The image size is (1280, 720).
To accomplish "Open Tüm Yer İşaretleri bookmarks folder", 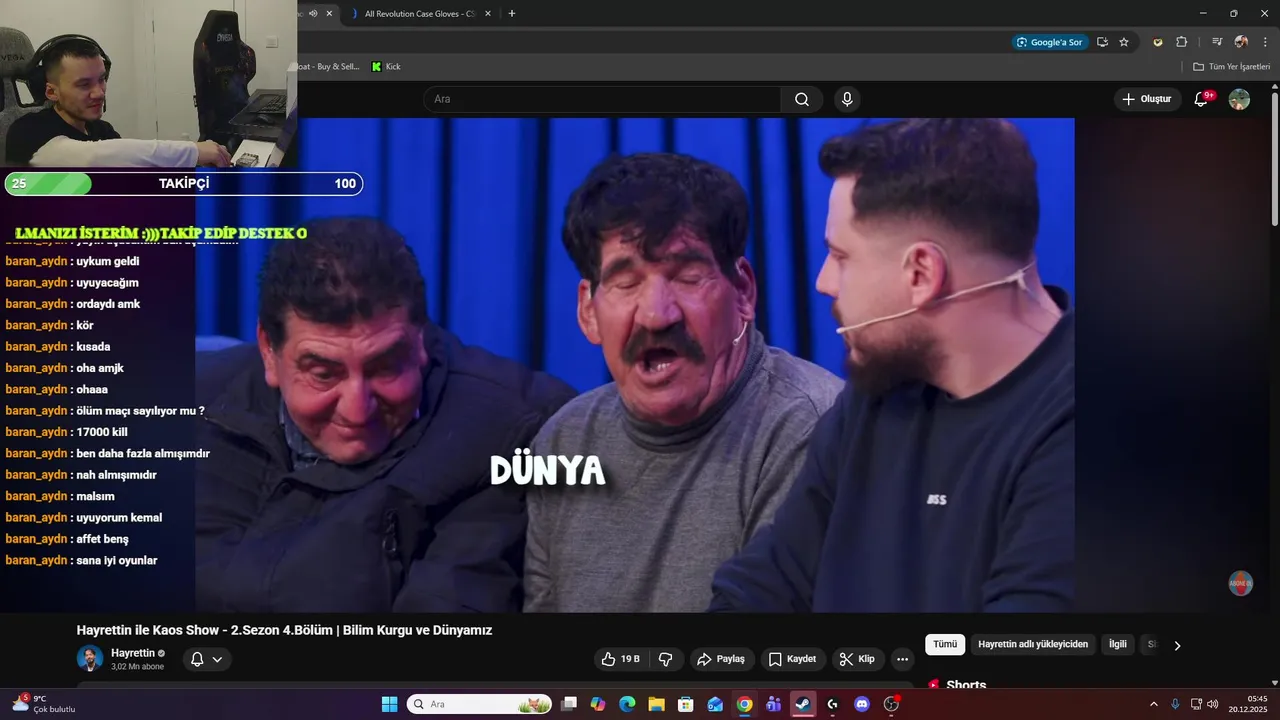I will click(x=1231, y=66).
